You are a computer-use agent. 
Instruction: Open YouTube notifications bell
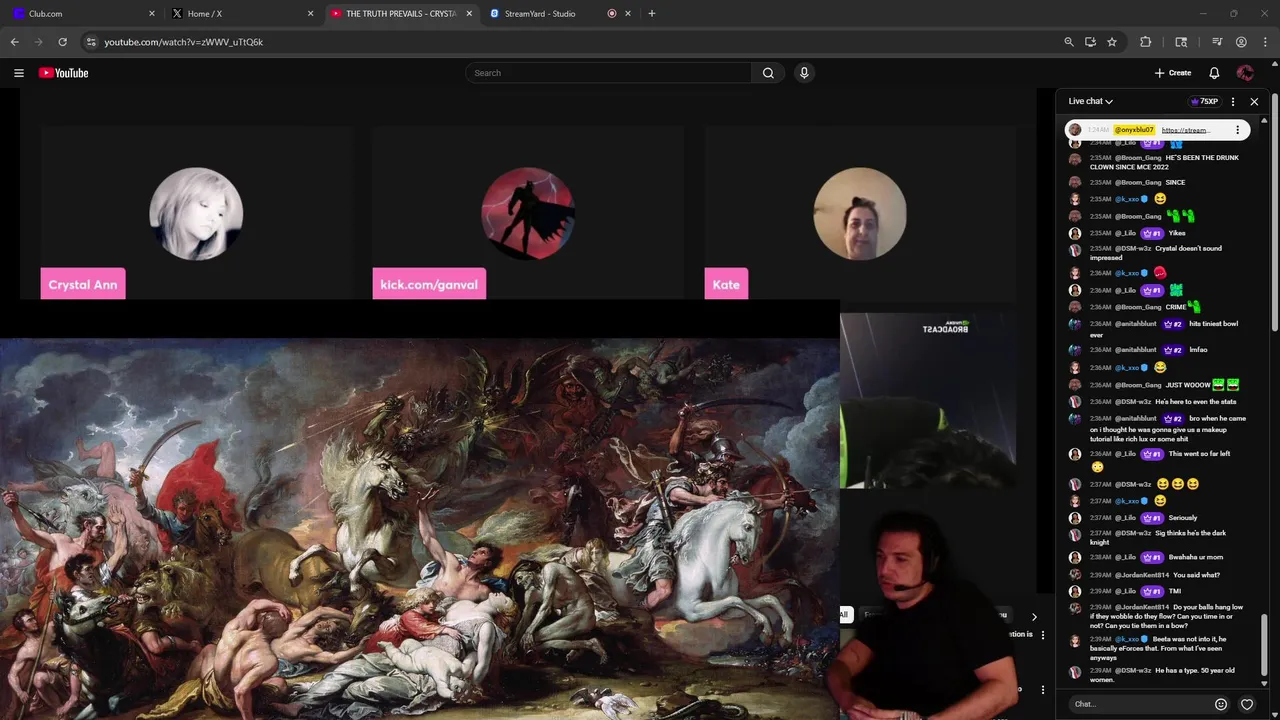[x=1214, y=73]
